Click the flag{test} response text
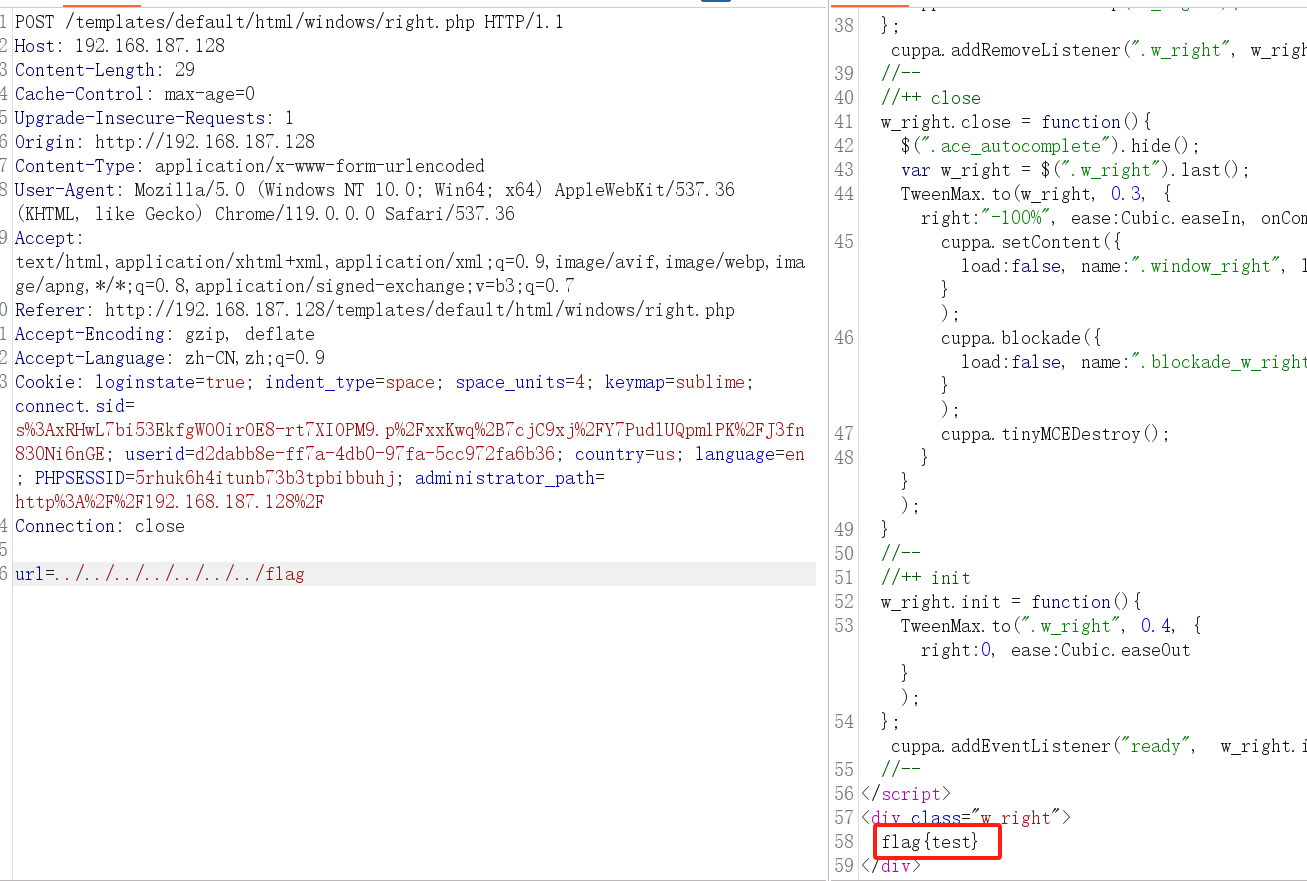Screen dimensions: 1307x881 (931, 841)
